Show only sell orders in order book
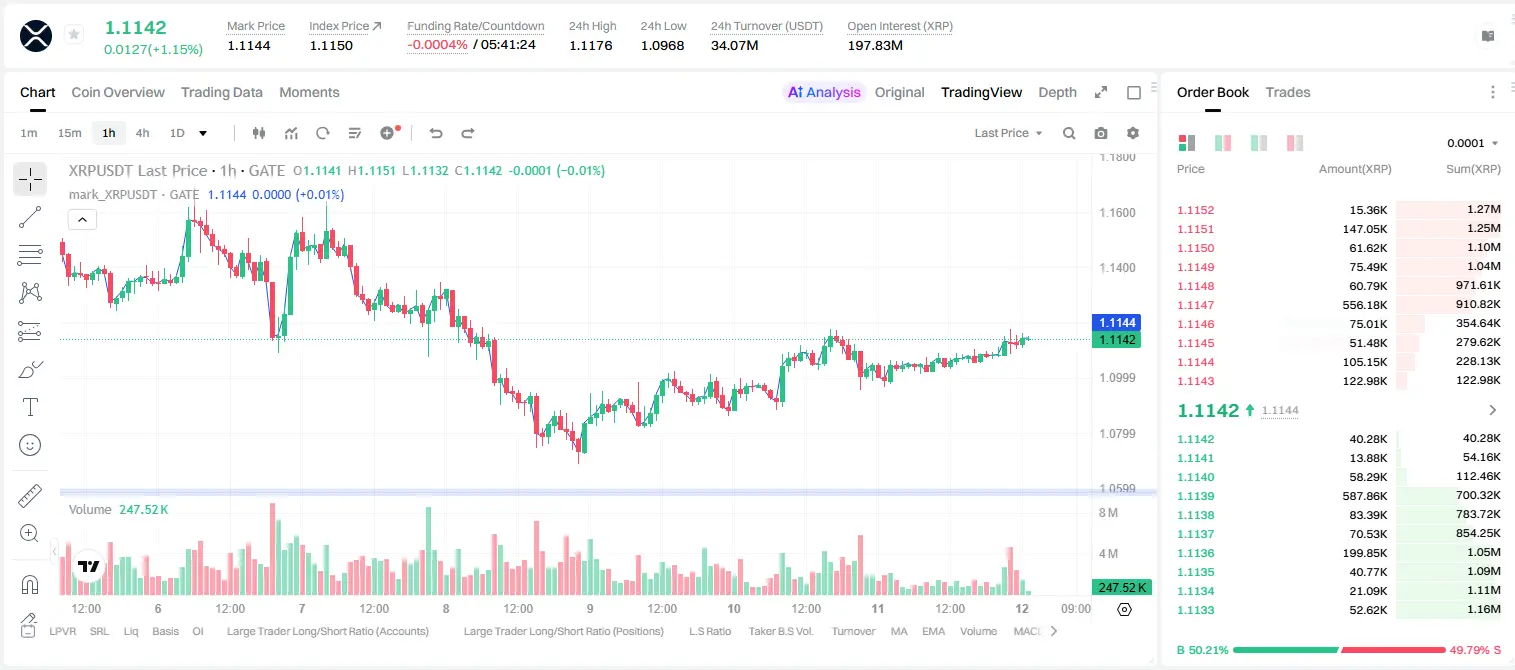The image size is (1515, 670). [x=1295, y=143]
